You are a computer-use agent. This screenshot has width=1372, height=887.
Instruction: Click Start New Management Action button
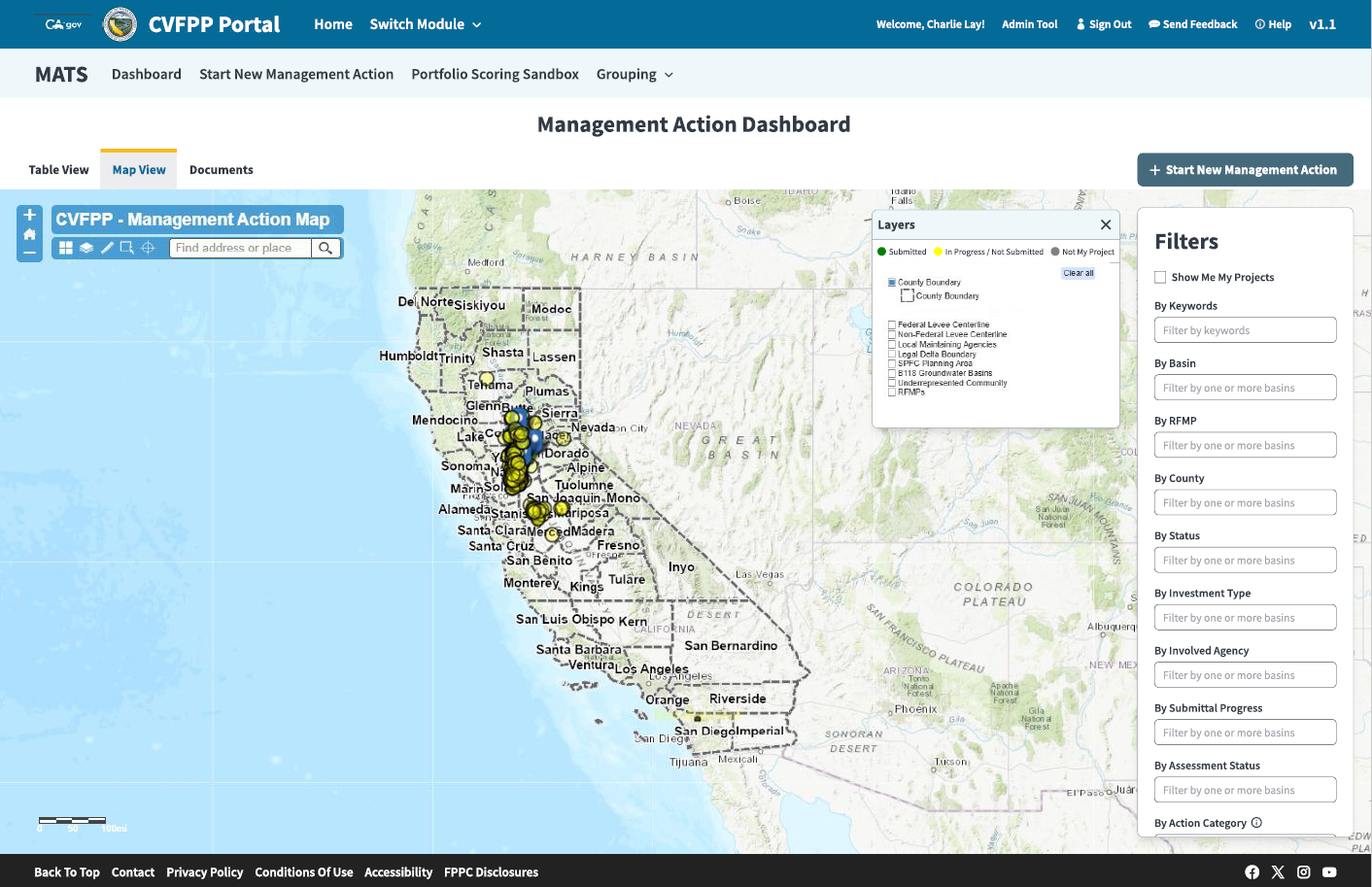click(1245, 170)
